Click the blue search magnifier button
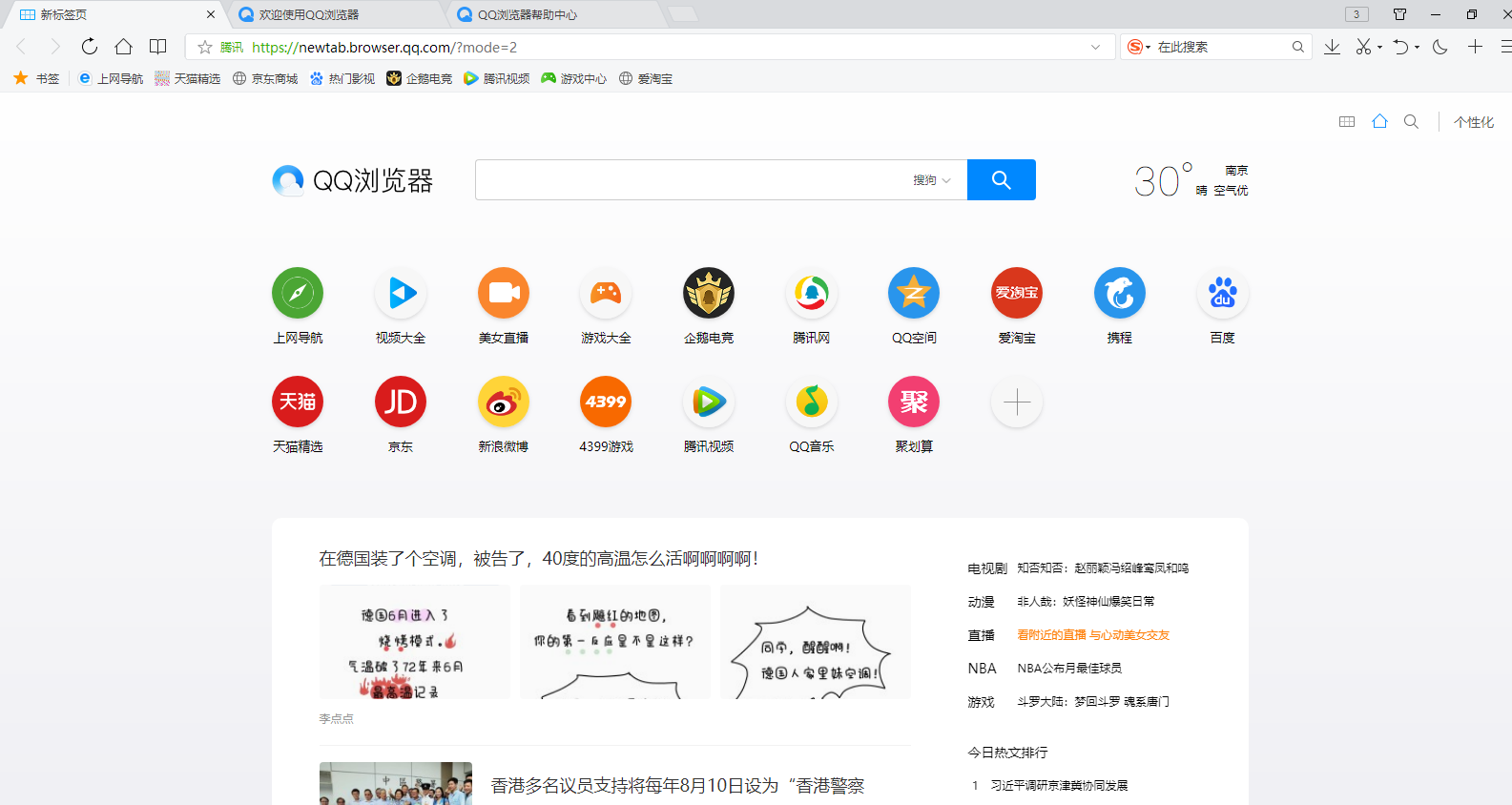 pyautogui.click(x=1001, y=180)
